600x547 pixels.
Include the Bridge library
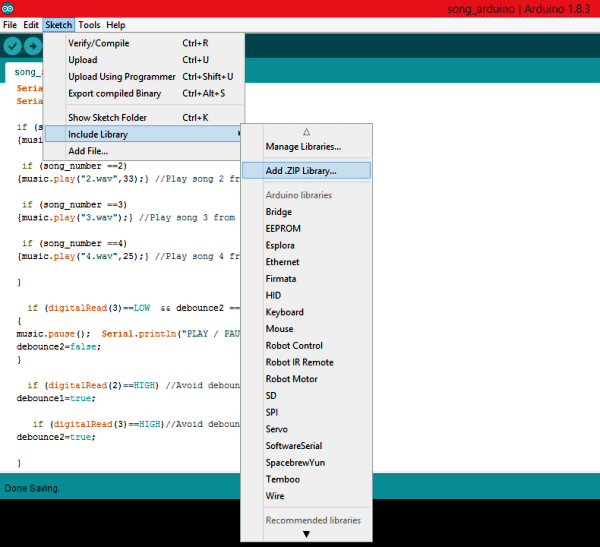point(306,212)
